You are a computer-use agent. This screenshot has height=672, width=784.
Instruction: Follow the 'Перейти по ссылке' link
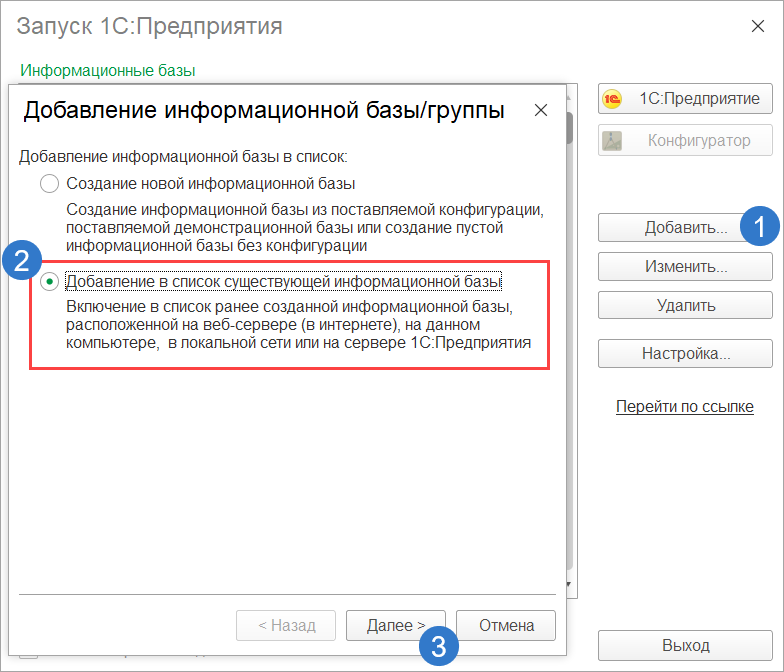(x=684, y=406)
